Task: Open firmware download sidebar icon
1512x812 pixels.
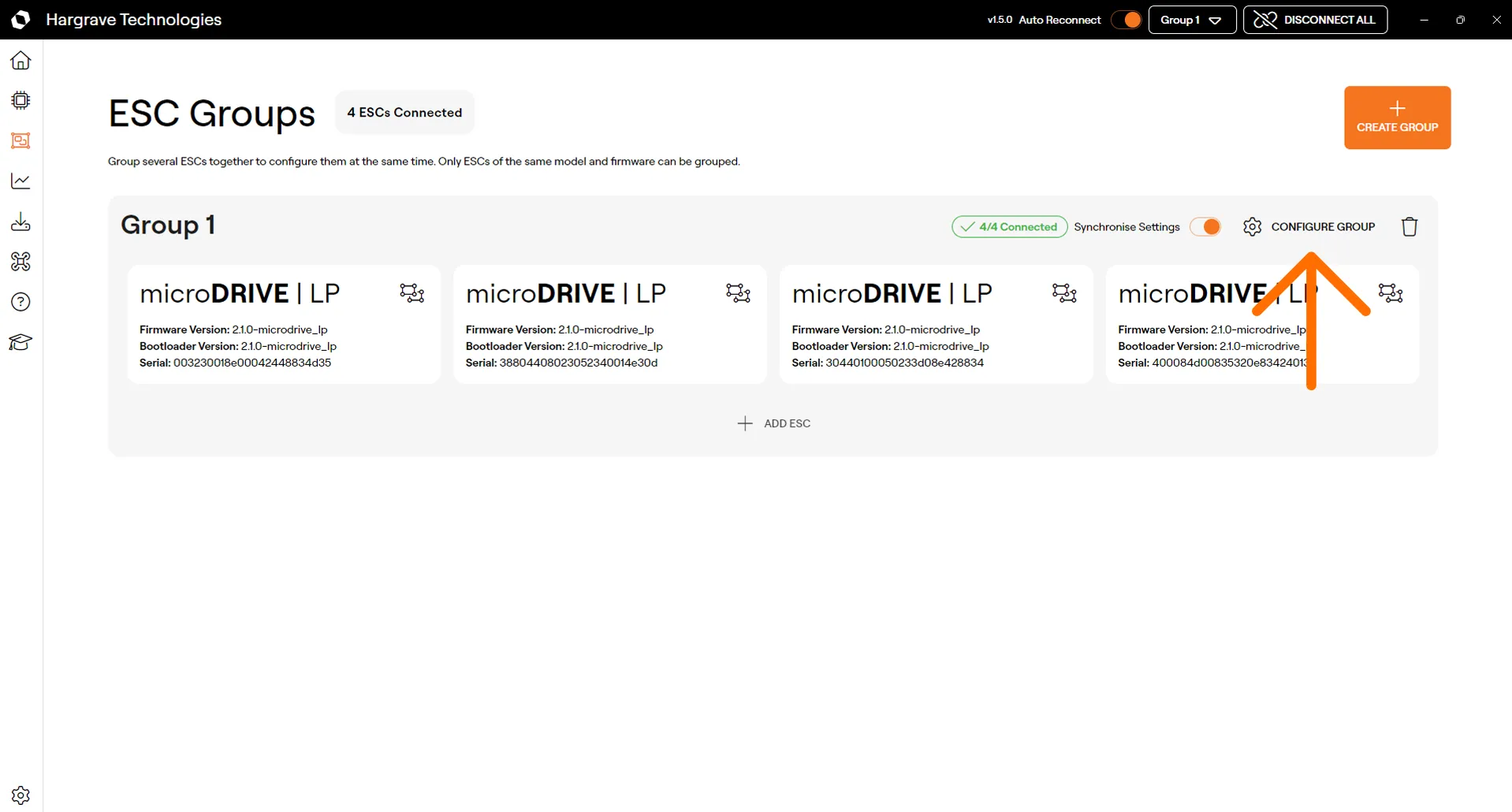Action: point(20,222)
